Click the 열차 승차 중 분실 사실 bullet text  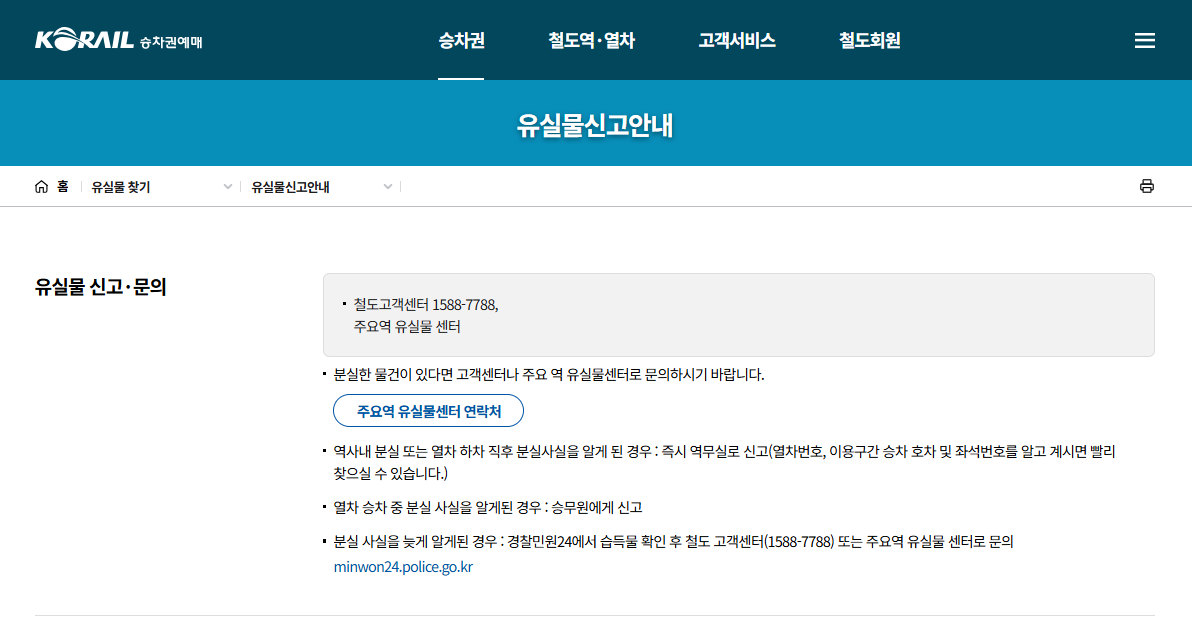[487, 507]
